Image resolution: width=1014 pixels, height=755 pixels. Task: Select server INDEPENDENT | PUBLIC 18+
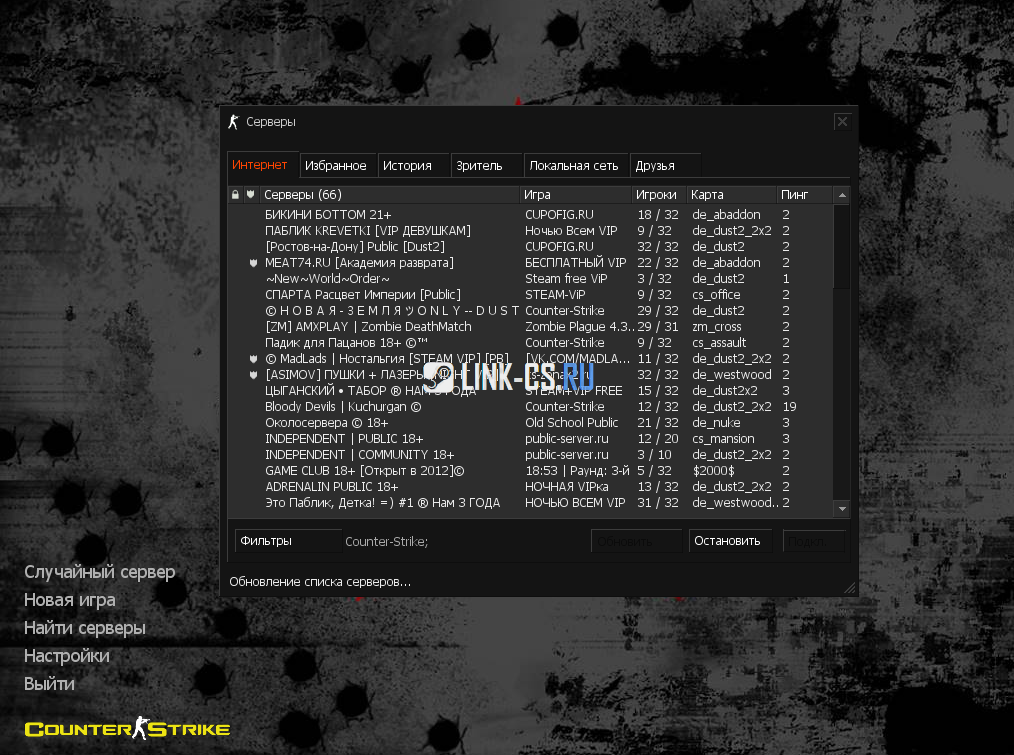(x=530, y=439)
